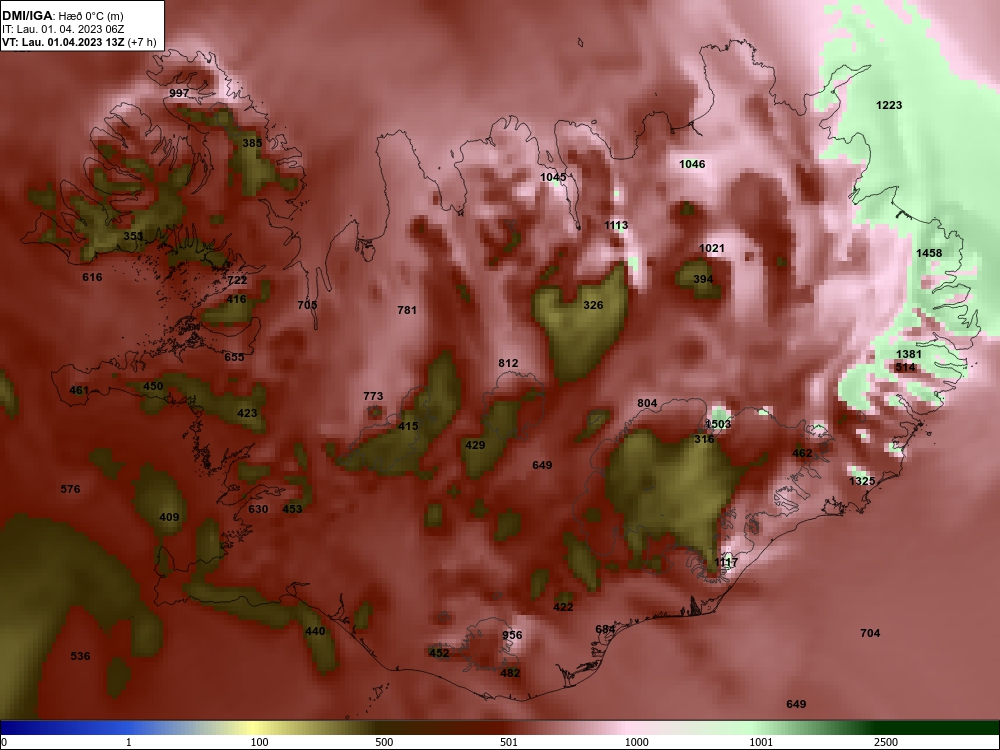This screenshot has width=1000, height=750.
Task: Click the 501 tick on the color scale
Action: pyautogui.click(x=509, y=742)
